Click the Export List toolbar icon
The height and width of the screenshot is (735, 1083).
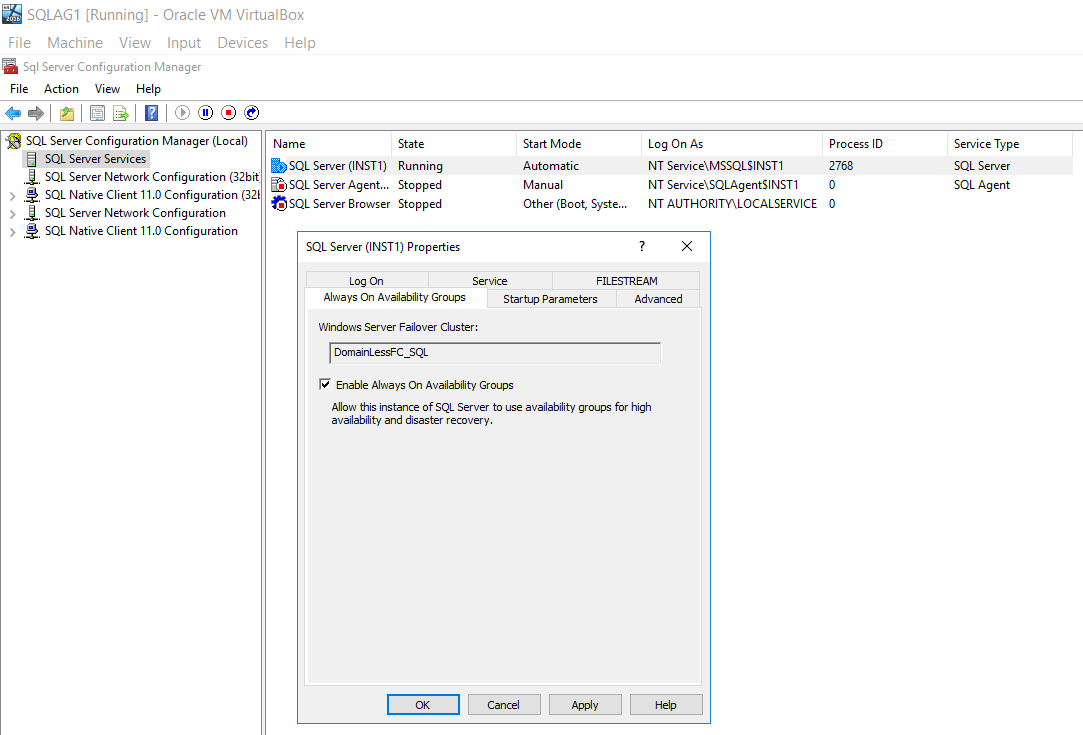(x=120, y=112)
